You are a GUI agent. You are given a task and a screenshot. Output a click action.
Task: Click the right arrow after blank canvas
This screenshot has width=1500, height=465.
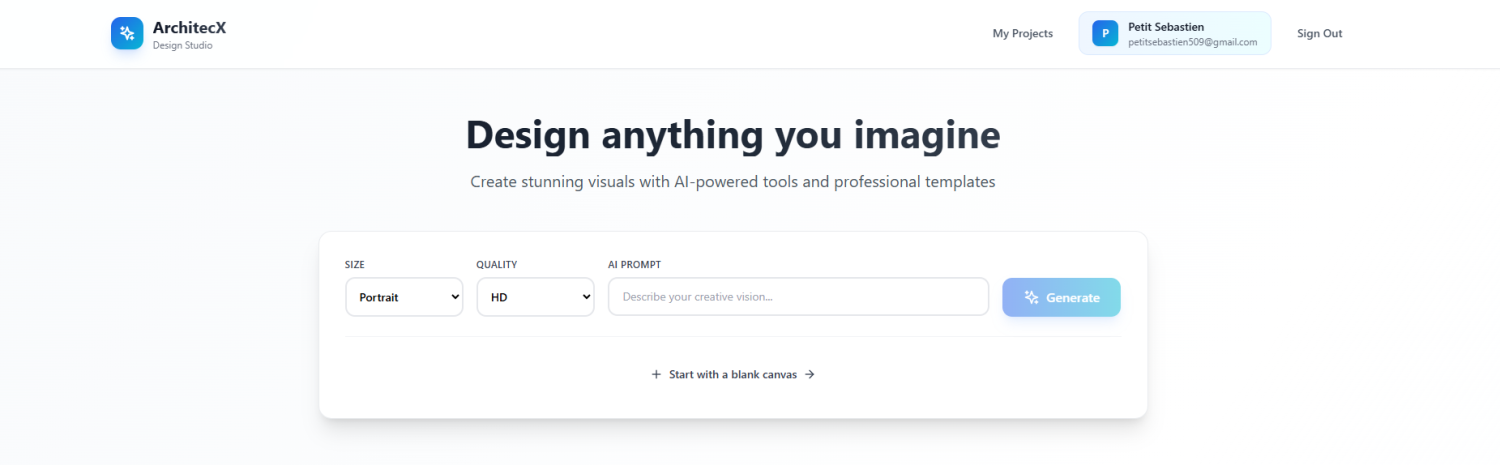click(x=810, y=374)
